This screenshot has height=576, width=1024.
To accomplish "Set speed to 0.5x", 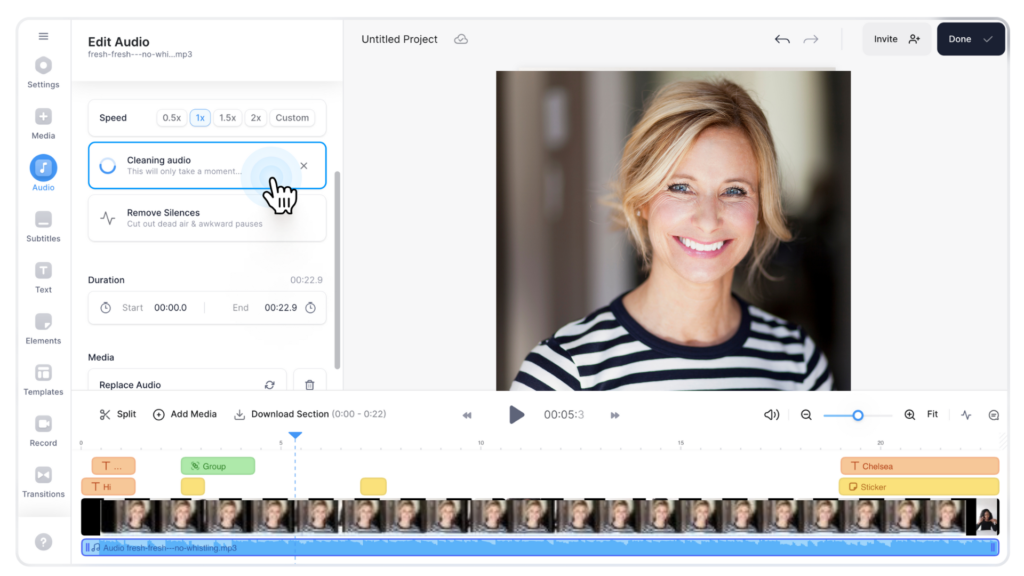I will pos(172,118).
